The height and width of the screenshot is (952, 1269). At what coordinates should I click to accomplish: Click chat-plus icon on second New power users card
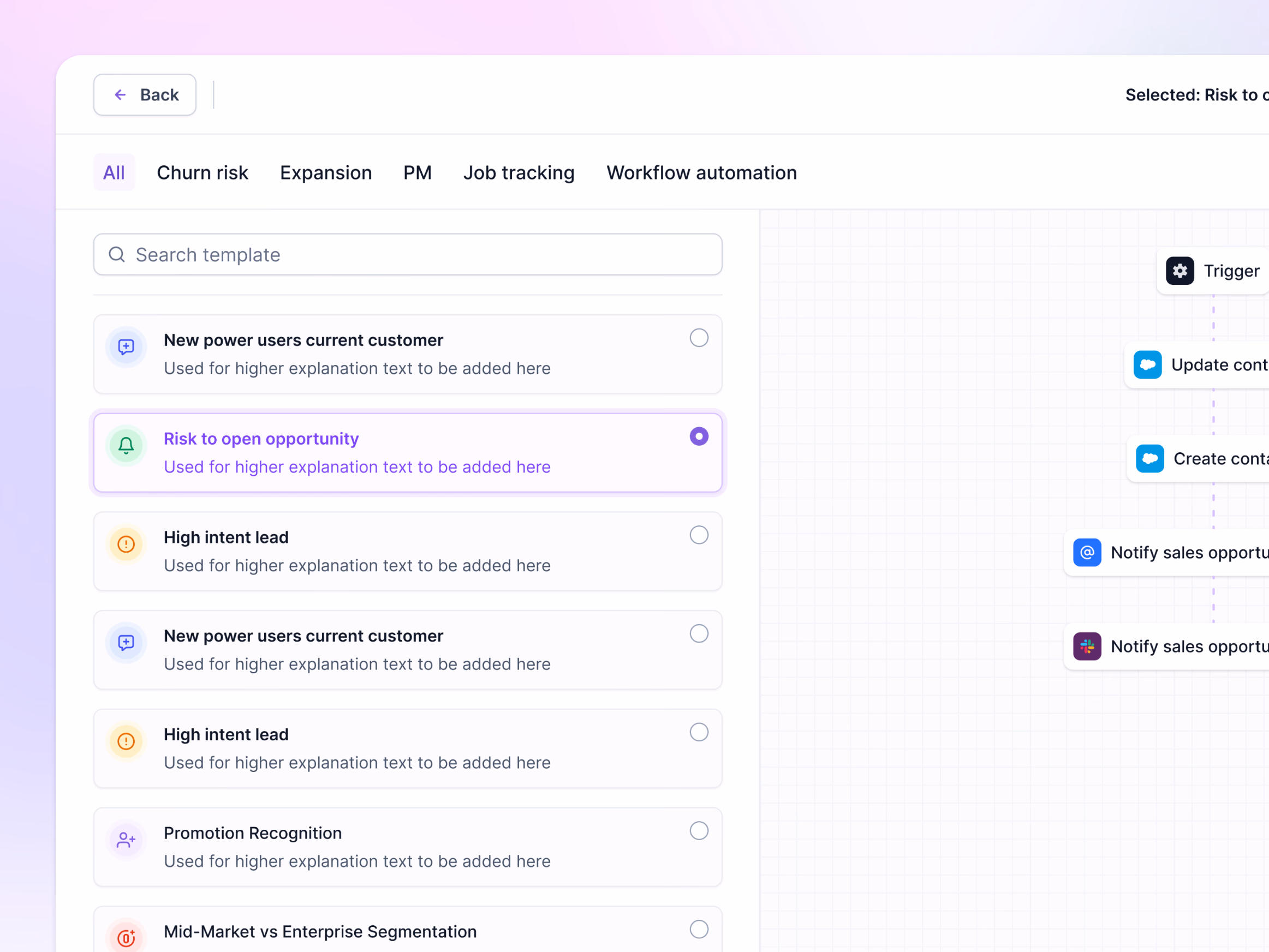(x=126, y=643)
